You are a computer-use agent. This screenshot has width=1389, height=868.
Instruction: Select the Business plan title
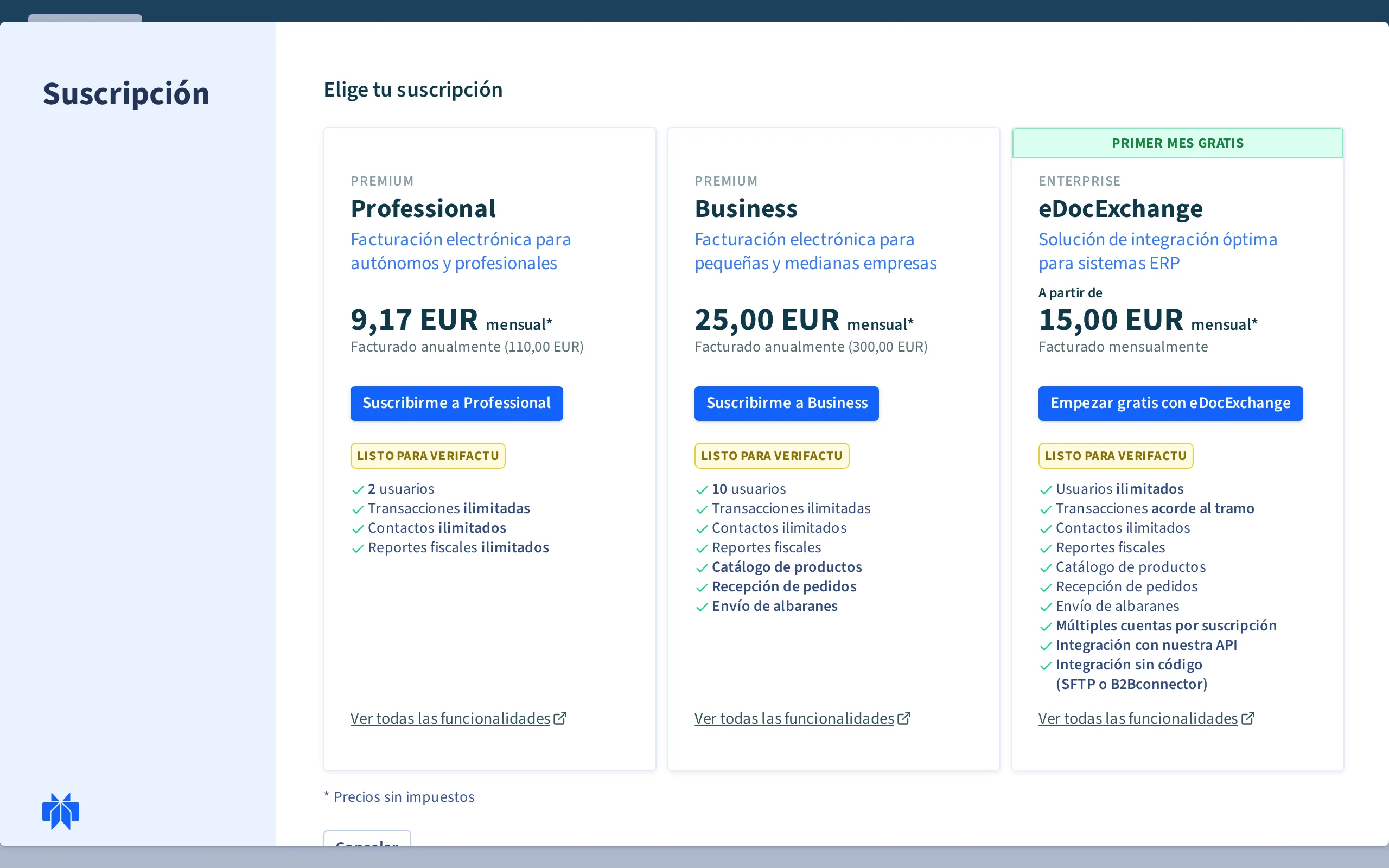(746, 208)
